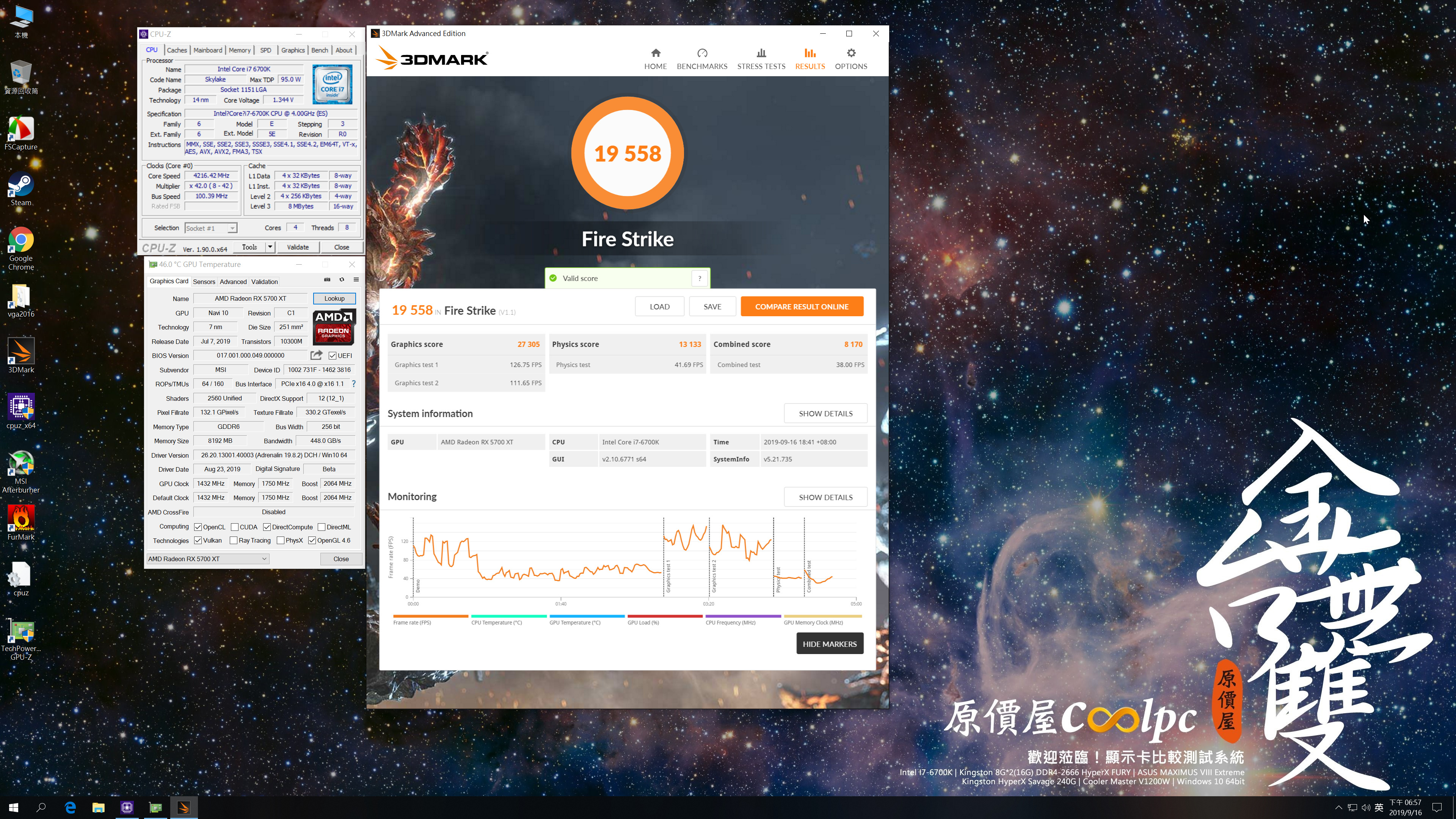Screen dimensions: 1456x819
Task: Open the RESULTS section in 3DMark
Action: [x=810, y=59]
